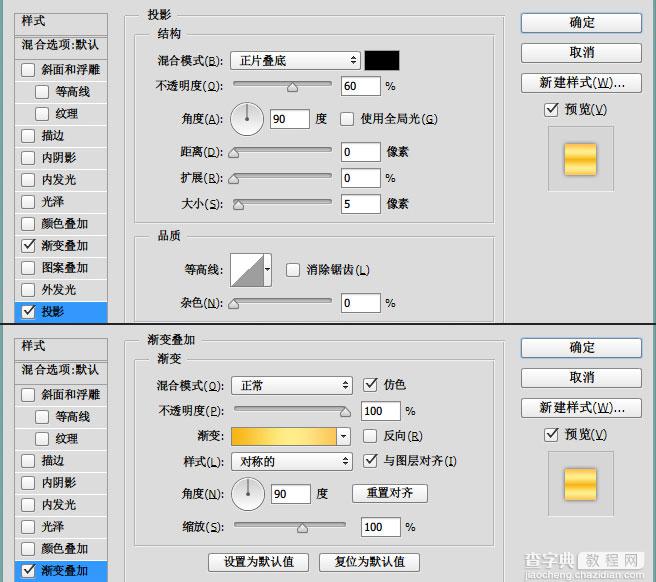Click the 距离 pixel value field

pyautogui.click(x=361, y=152)
